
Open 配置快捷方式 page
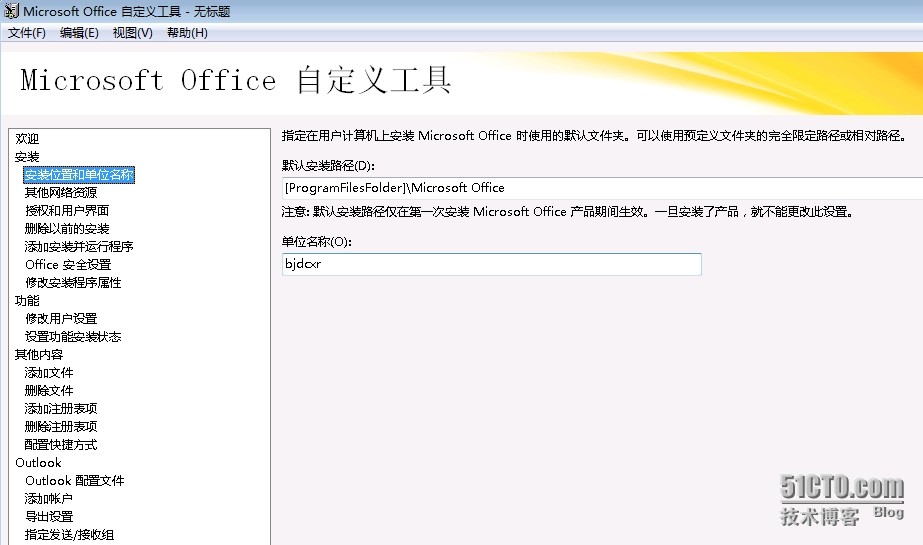(61, 444)
